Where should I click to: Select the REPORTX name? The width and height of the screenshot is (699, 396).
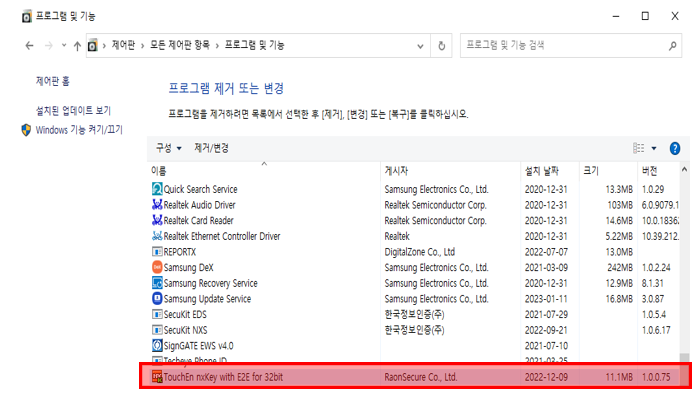(180, 252)
